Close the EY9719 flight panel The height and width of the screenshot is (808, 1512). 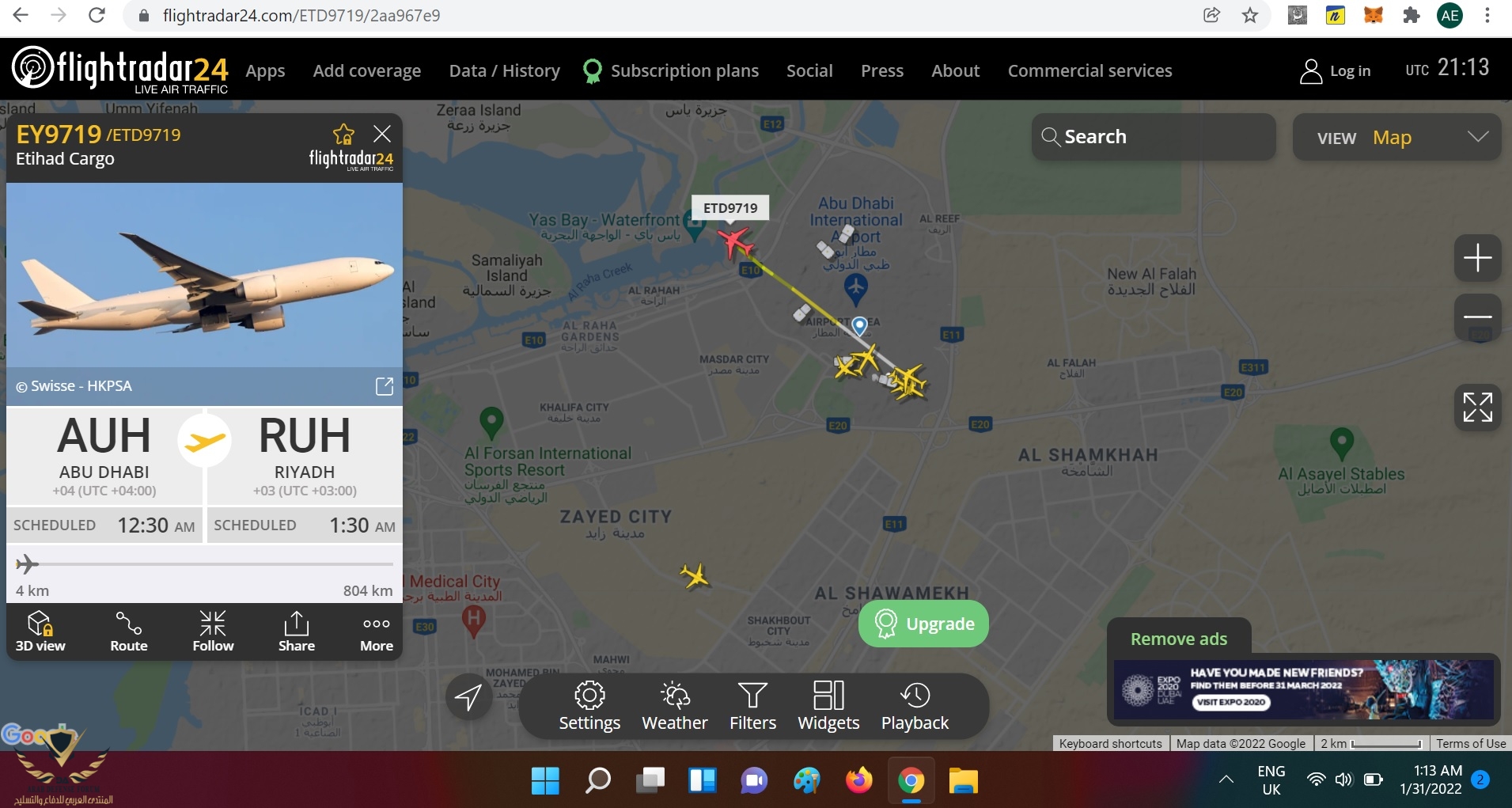point(382,134)
